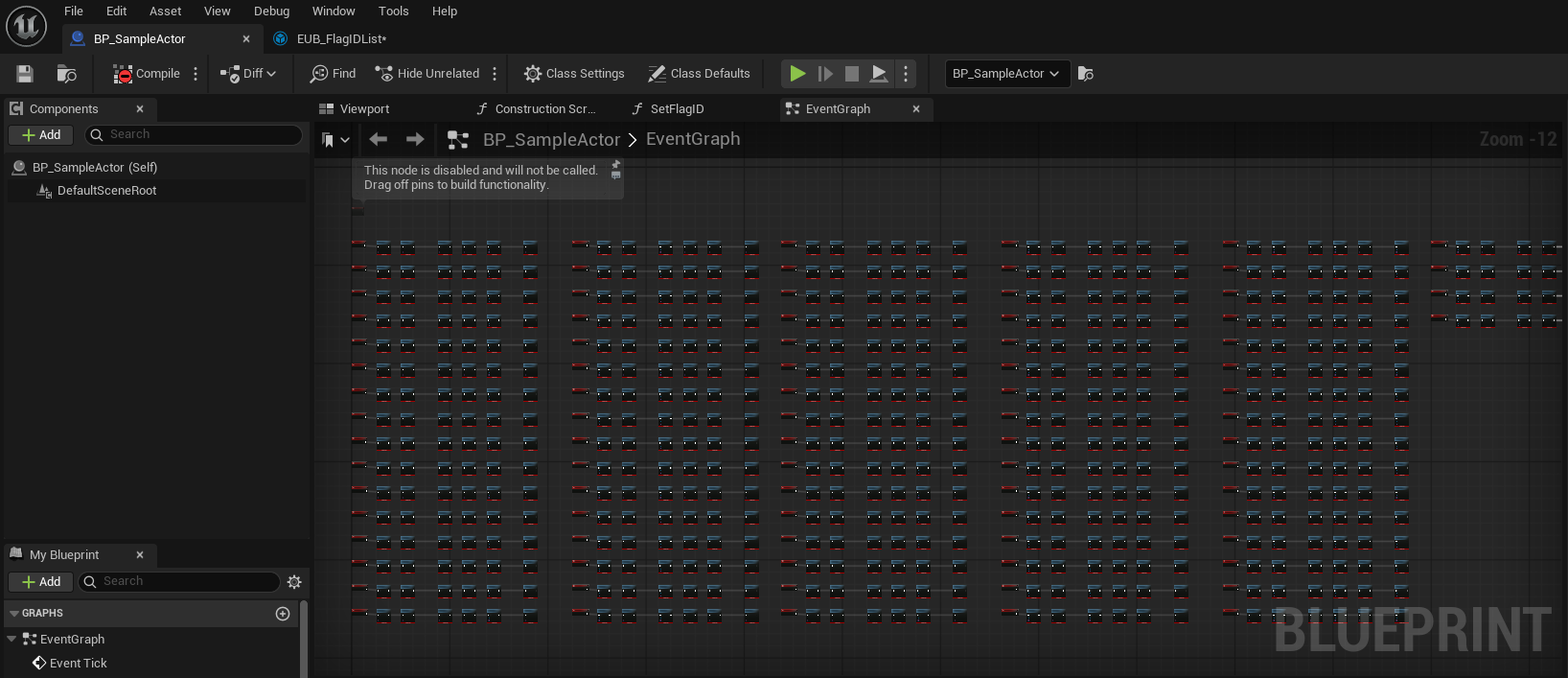
Task: Open the Bookmarks dropdown in the graph toolbar
Action: 334,140
